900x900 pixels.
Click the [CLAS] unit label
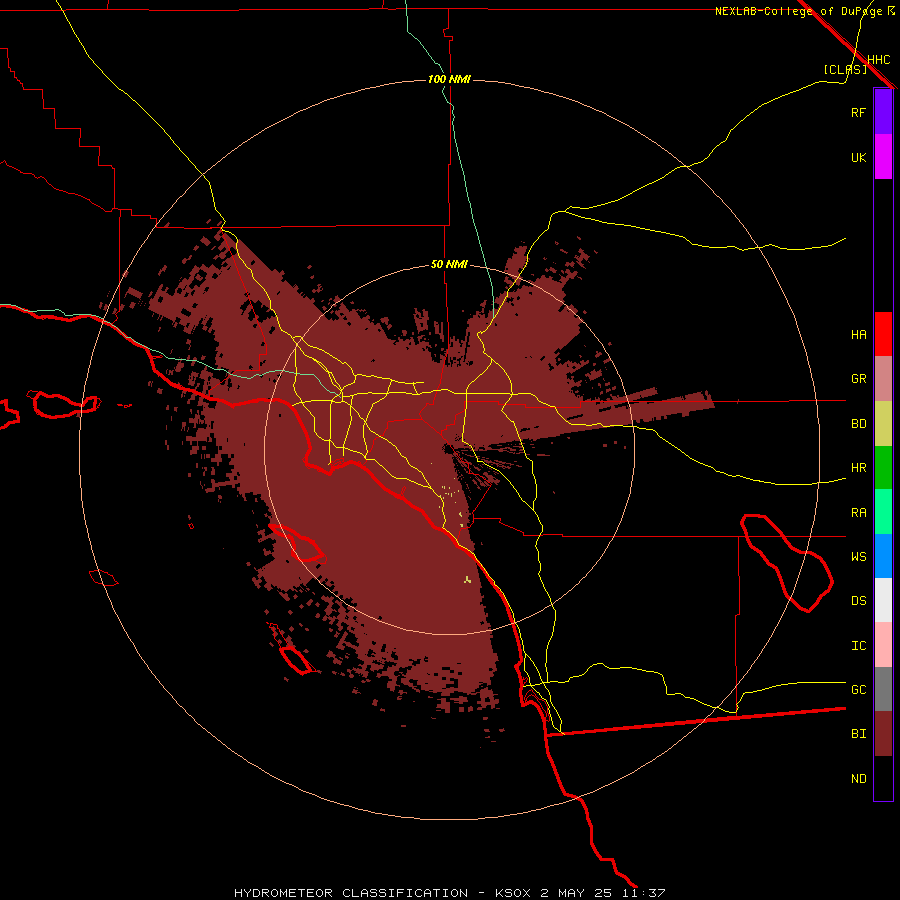(845, 69)
